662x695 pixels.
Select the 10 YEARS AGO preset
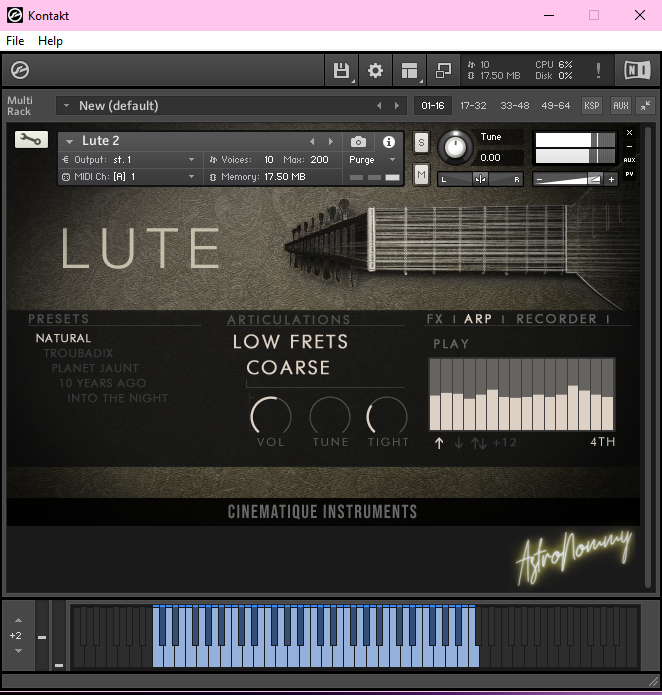(x=102, y=383)
